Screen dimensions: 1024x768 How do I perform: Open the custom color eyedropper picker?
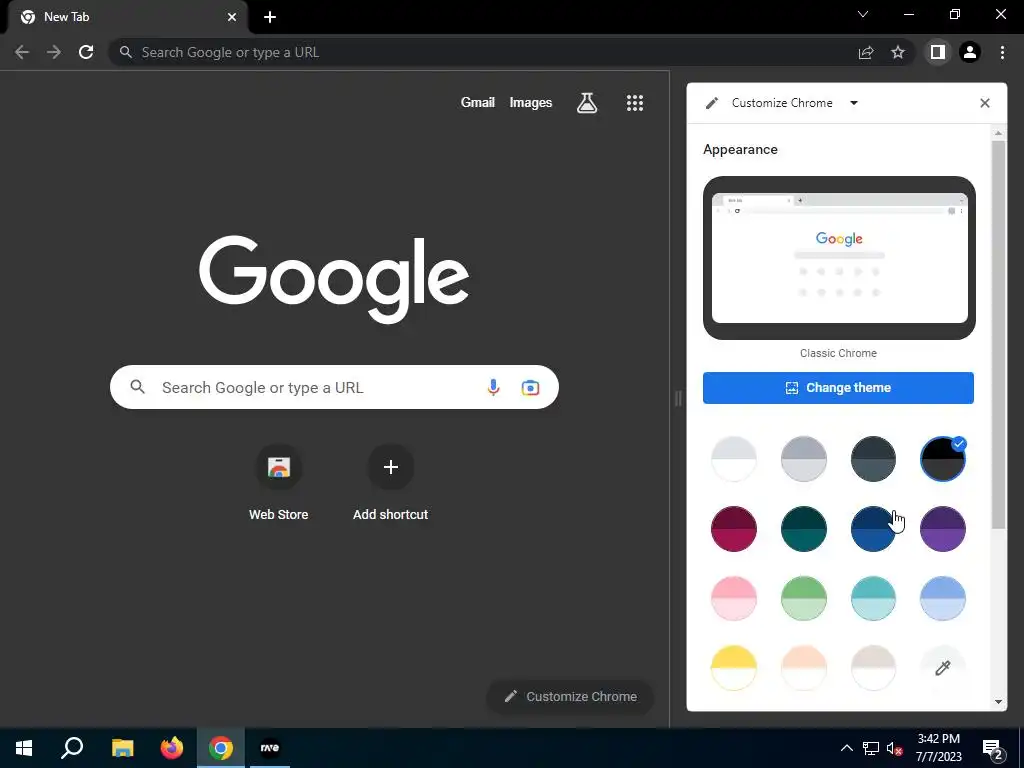coord(942,668)
